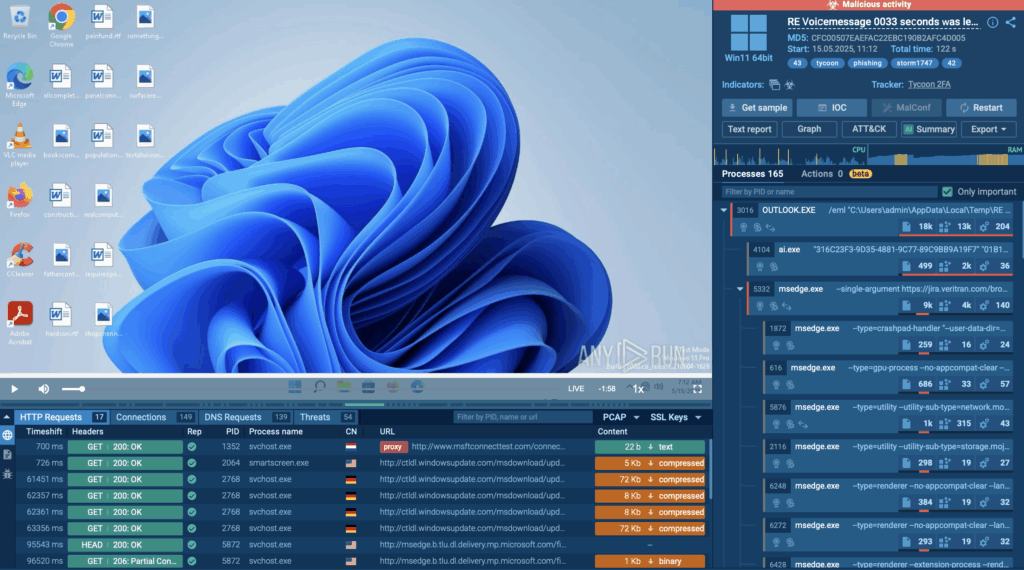Open the AI Summary button
Image resolution: width=1024 pixels, height=570 pixels.
pyautogui.click(x=929, y=129)
